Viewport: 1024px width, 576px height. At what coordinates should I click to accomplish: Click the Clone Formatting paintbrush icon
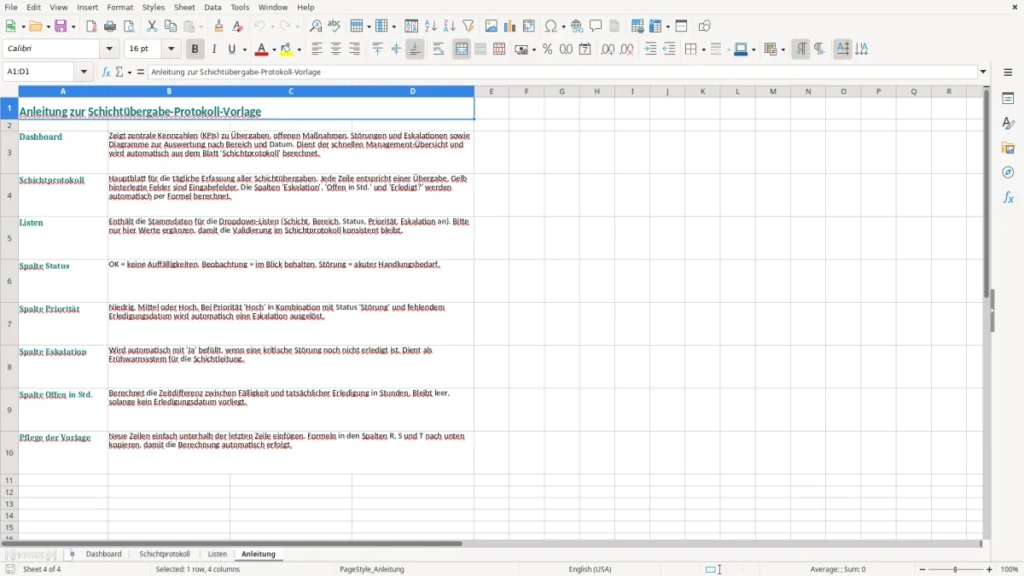[x=219, y=26]
